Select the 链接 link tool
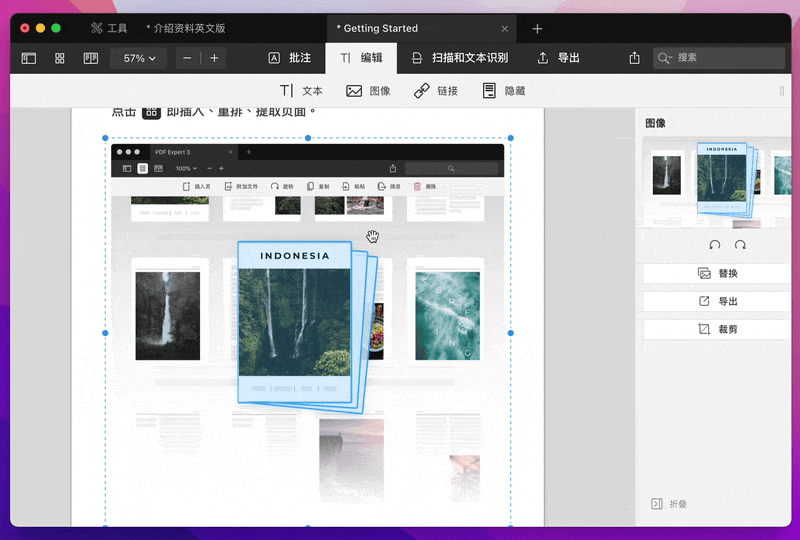 (x=435, y=91)
